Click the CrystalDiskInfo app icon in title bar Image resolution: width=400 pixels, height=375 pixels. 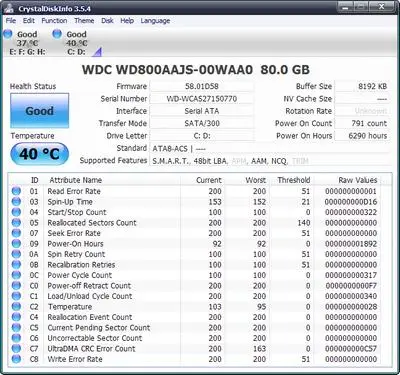point(9,8)
